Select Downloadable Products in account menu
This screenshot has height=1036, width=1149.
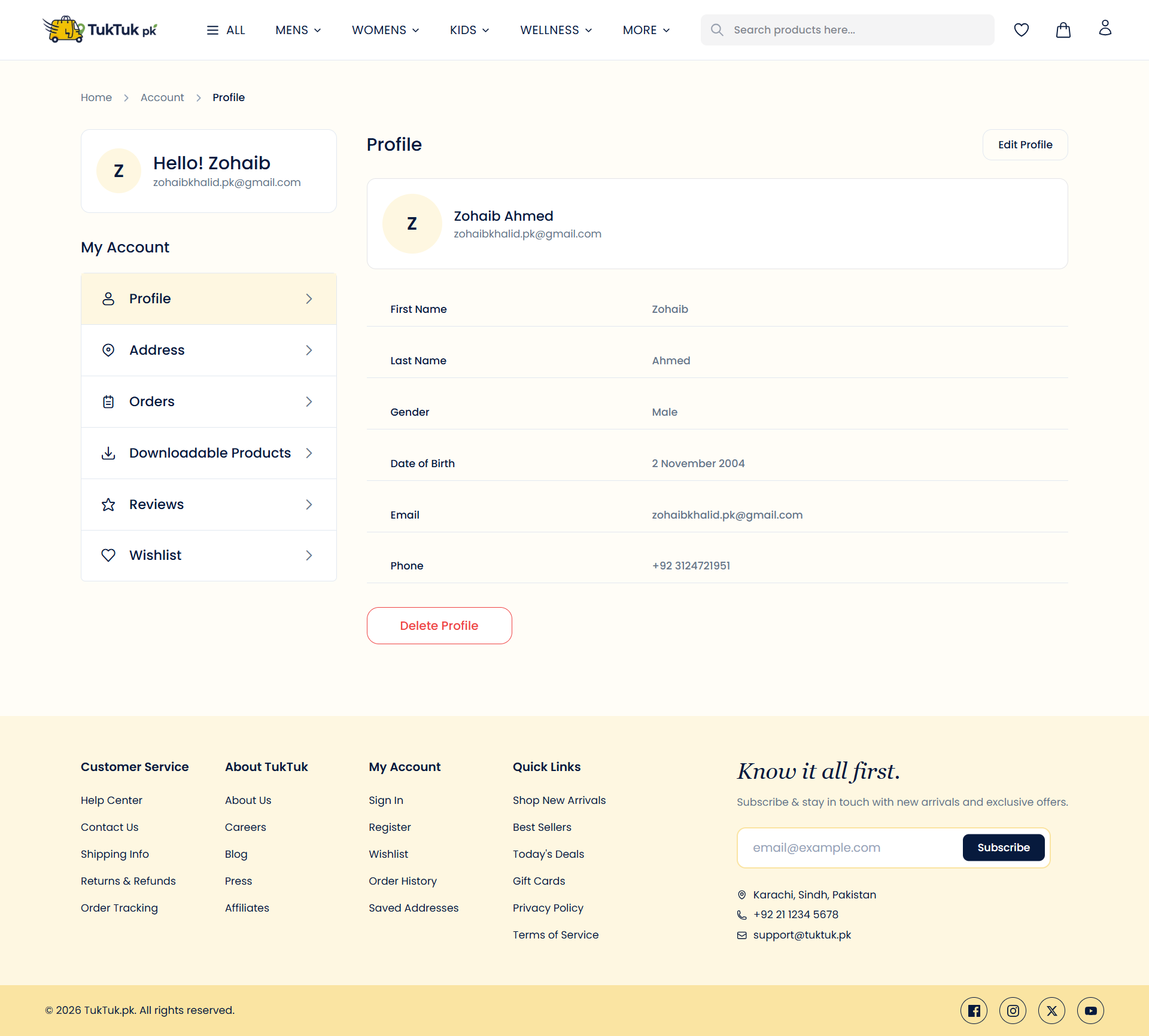pos(209,453)
